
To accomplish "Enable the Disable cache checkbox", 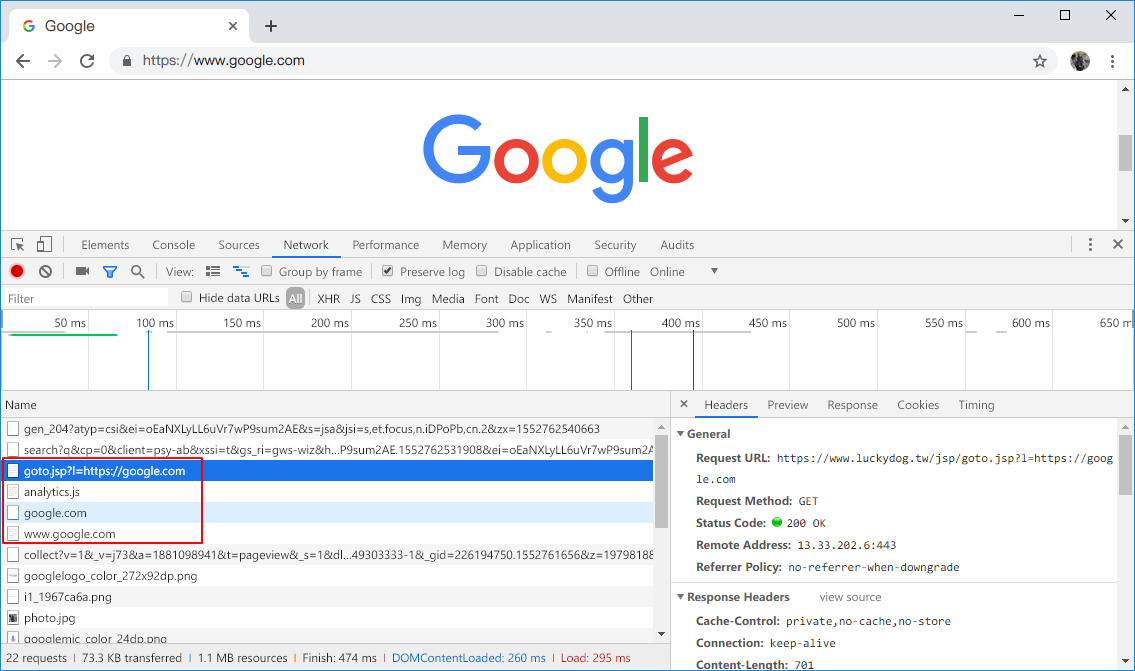I will tap(481, 271).
